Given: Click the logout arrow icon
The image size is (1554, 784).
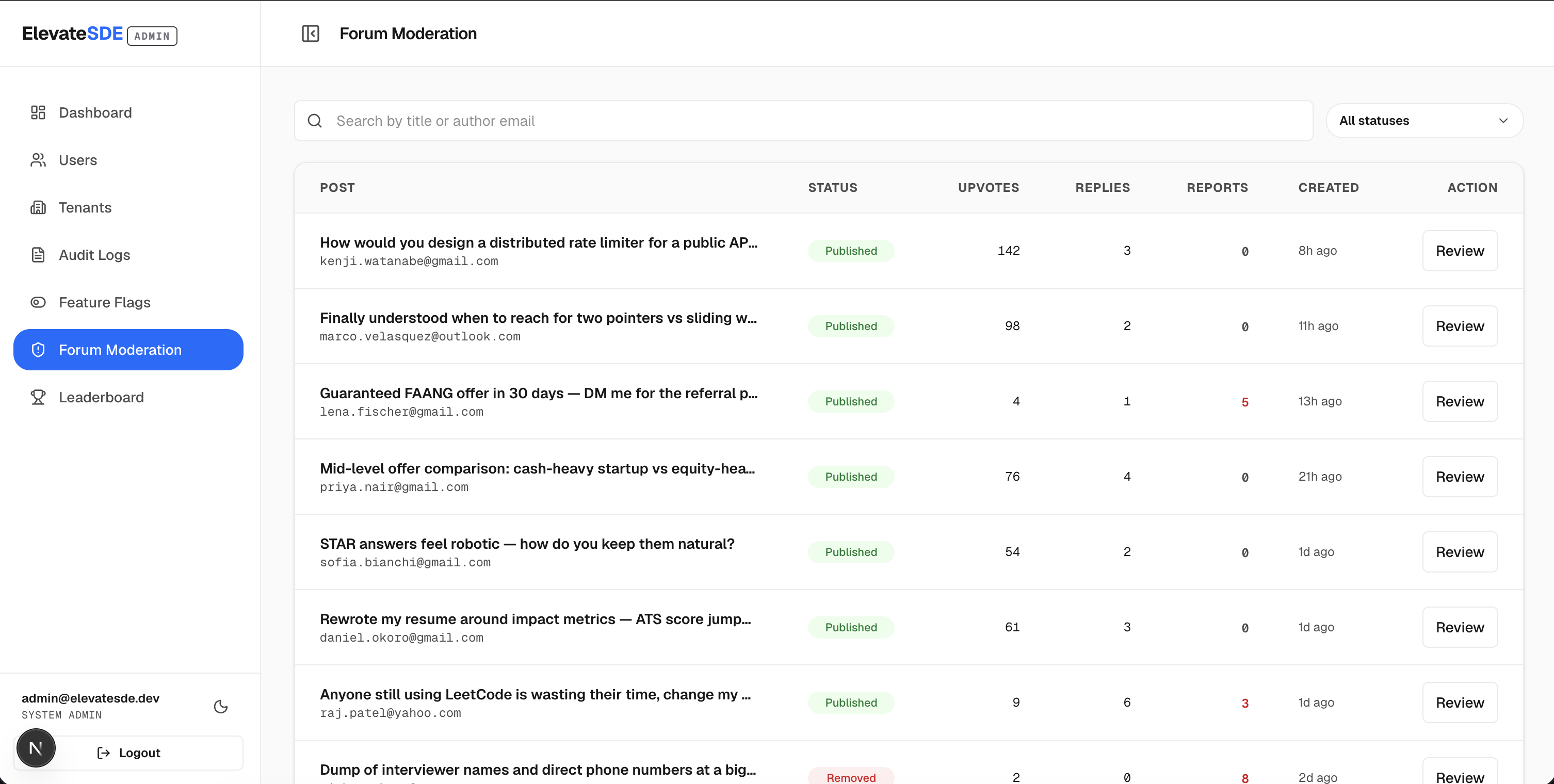Looking at the screenshot, I should 104,753.
